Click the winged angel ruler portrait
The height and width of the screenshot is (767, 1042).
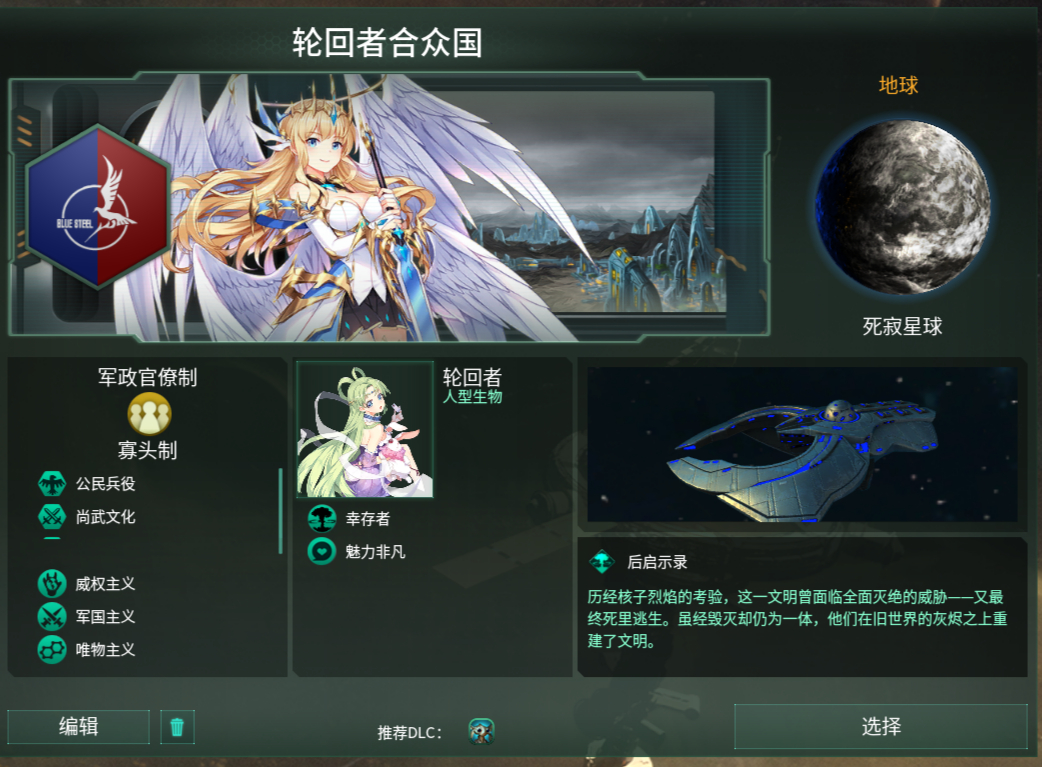tap(346, 207)
